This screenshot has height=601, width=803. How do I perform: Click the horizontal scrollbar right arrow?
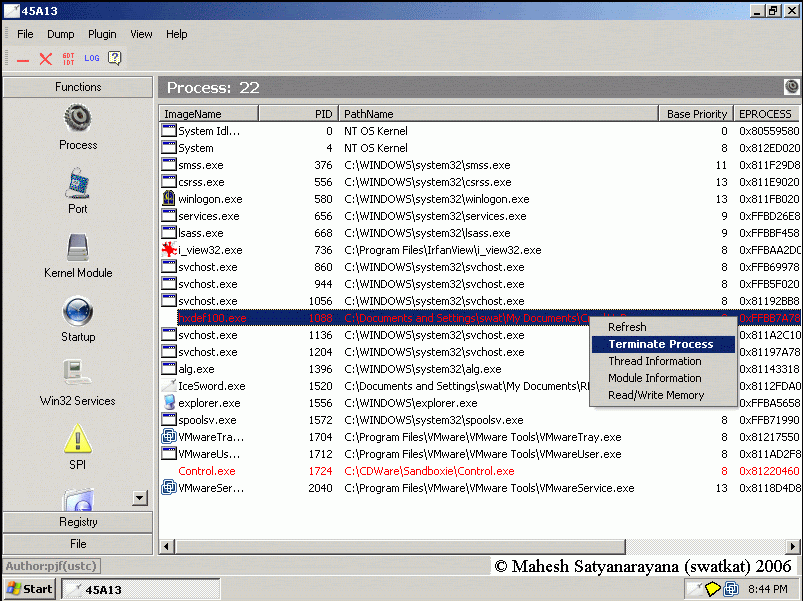(793, 546)
